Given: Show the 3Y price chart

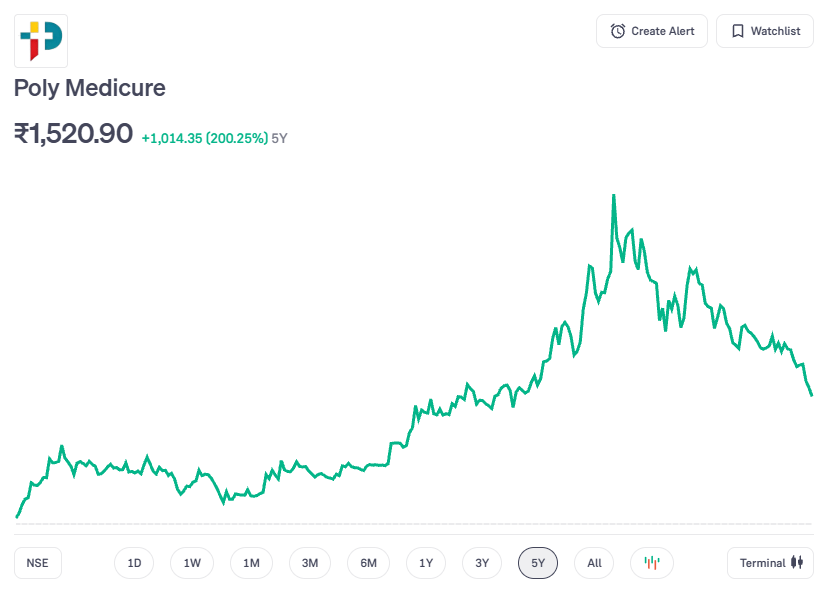Looking at the screenshot, I should [x=482, y=563].
